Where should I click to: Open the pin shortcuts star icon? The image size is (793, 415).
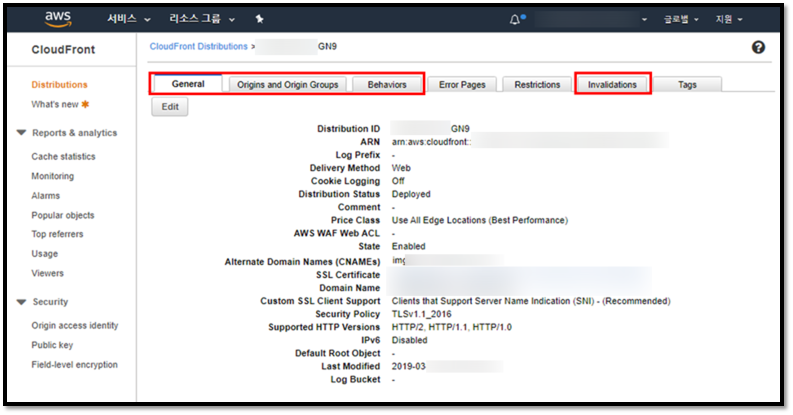[x=259, y=19]
